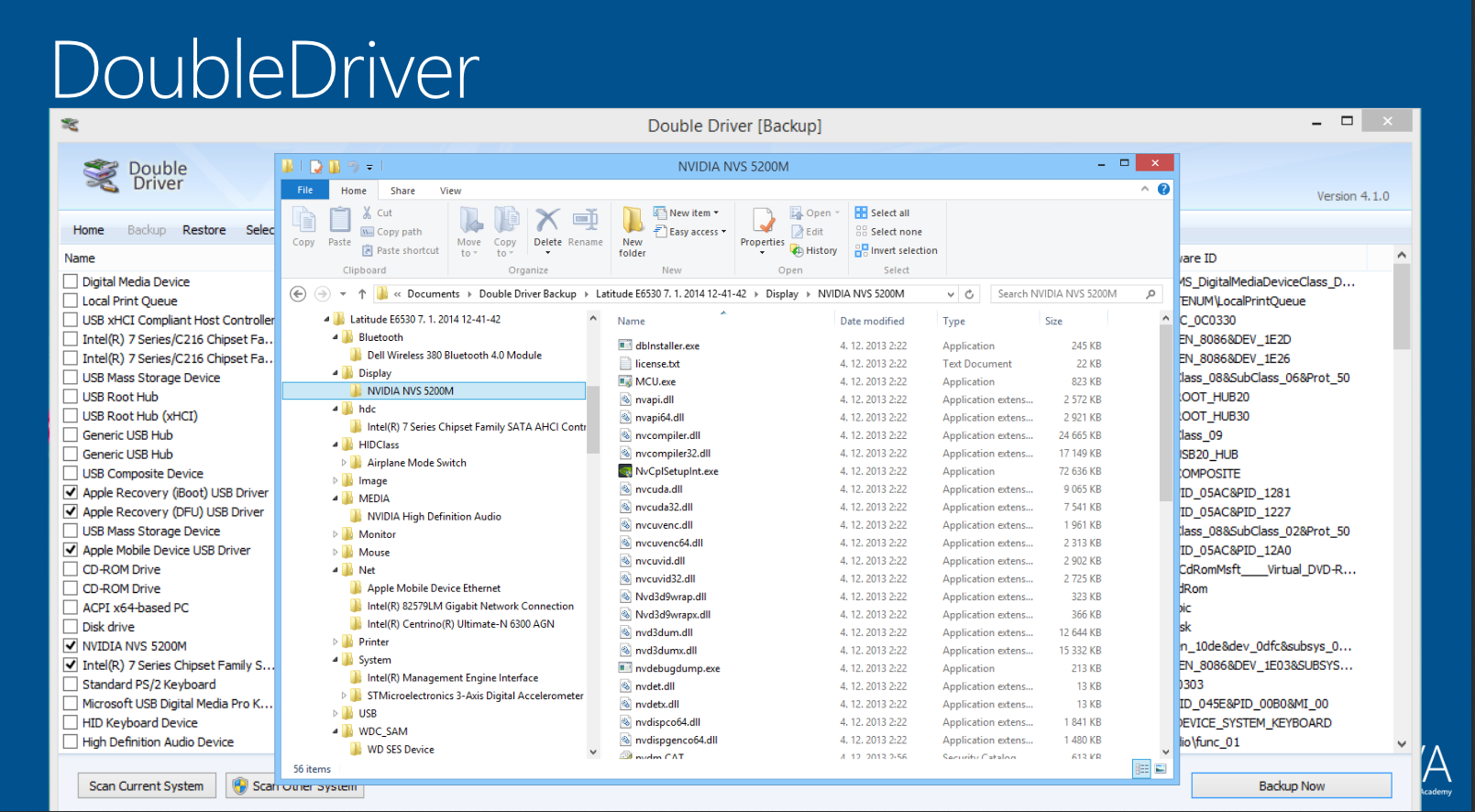Uncheck Apple Mobile Device USB Driver
Viewport: 1475px width, 812px height.
tap(71, 550)
